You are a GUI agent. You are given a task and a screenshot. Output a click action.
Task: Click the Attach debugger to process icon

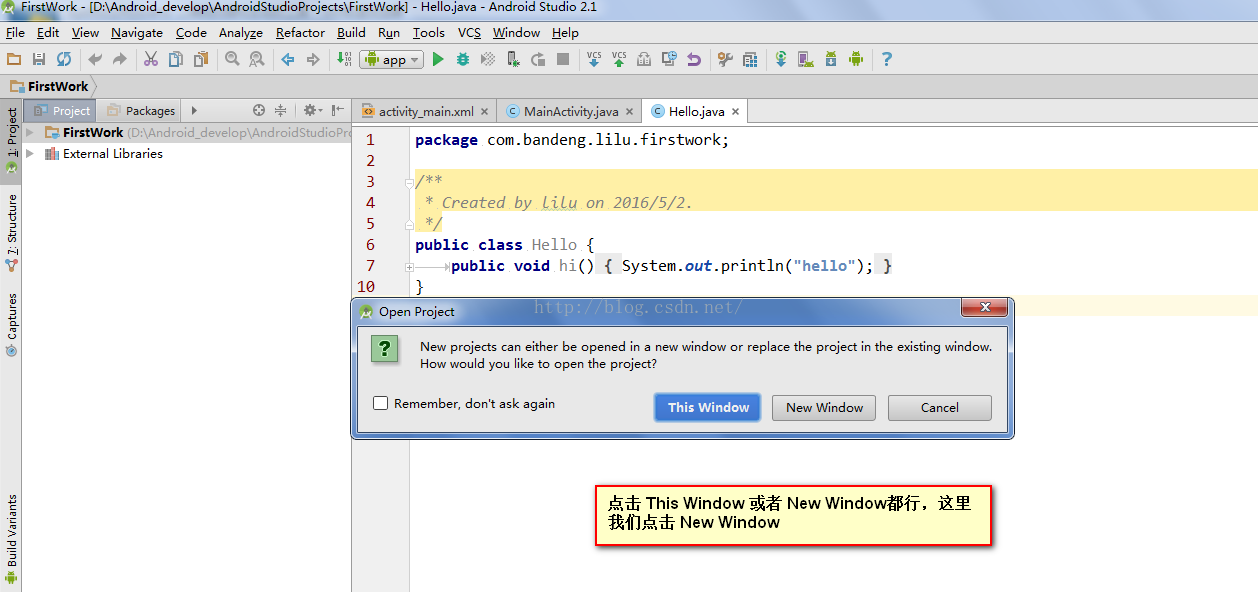pyautogui.click(x=513, y=60)
